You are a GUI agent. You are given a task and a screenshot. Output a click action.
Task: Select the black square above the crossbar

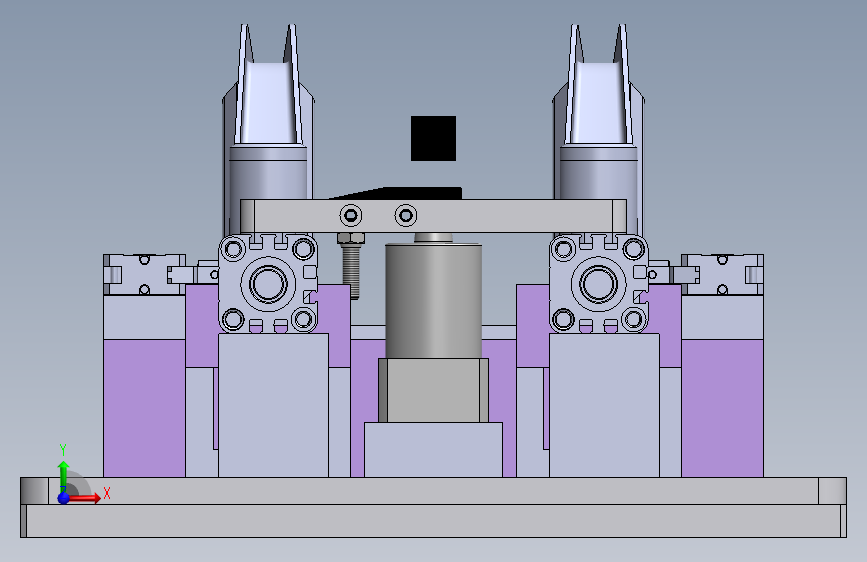pyautogui.click(x=434, y=138)
